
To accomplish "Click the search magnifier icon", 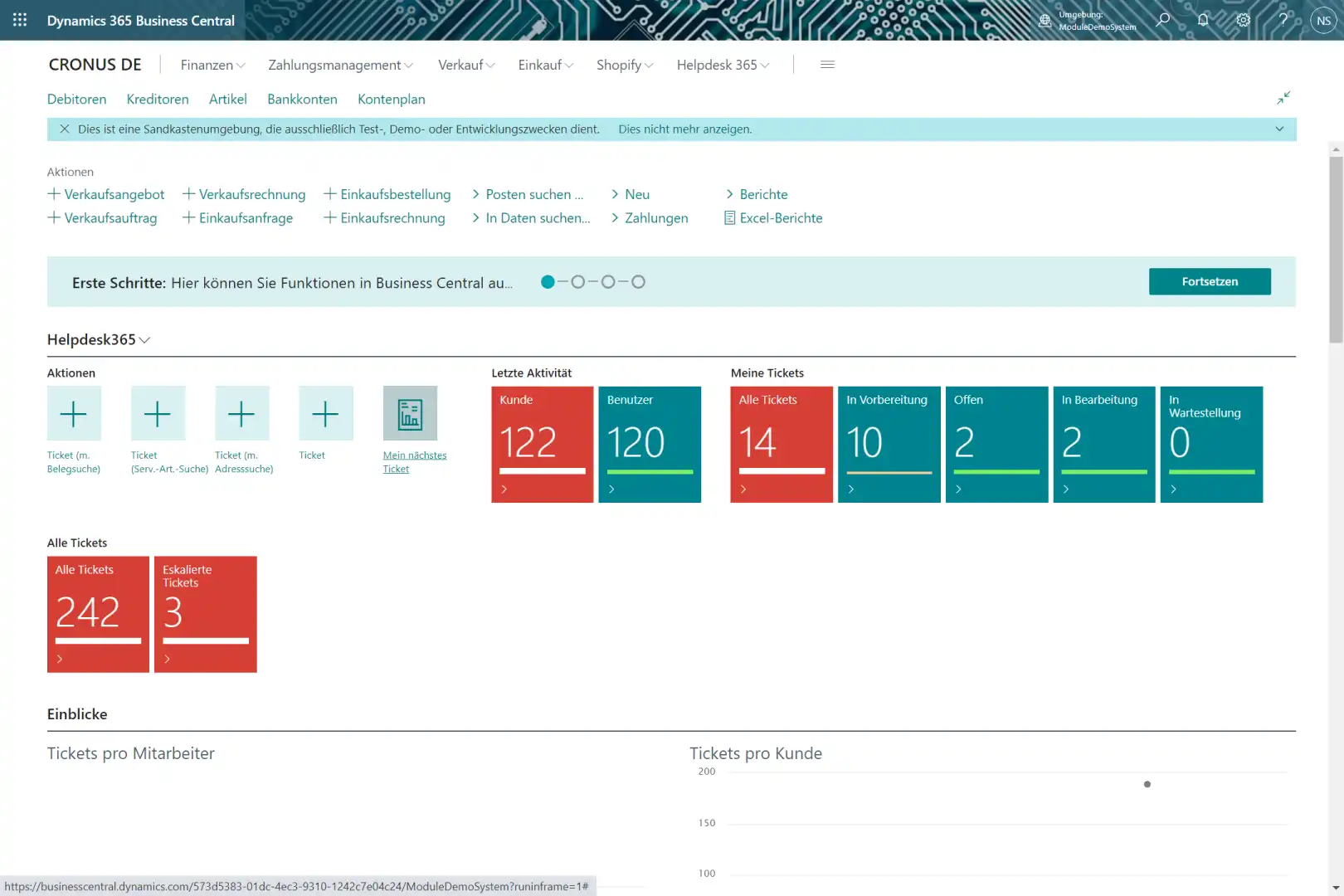I will click(x=1163, y=20).
